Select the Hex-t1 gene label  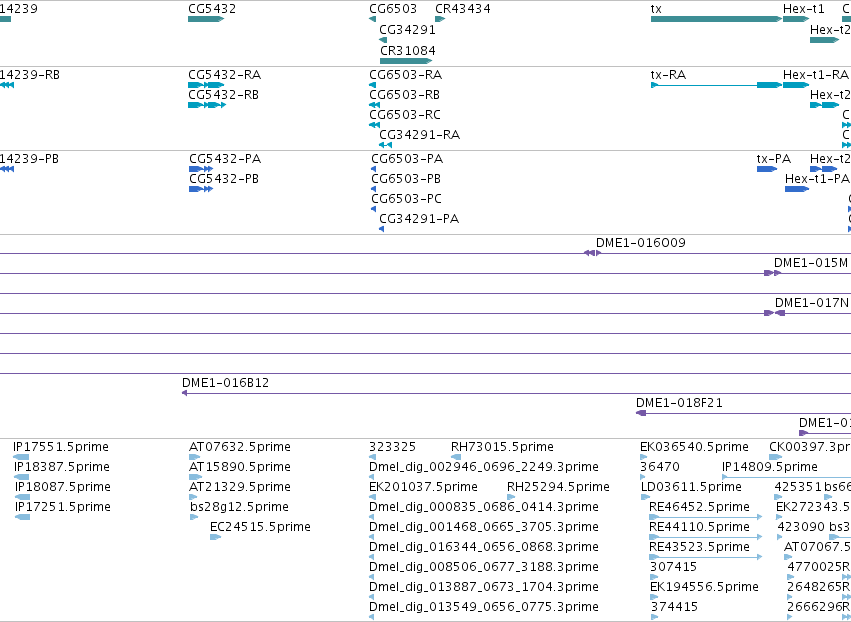coord(803,9)
